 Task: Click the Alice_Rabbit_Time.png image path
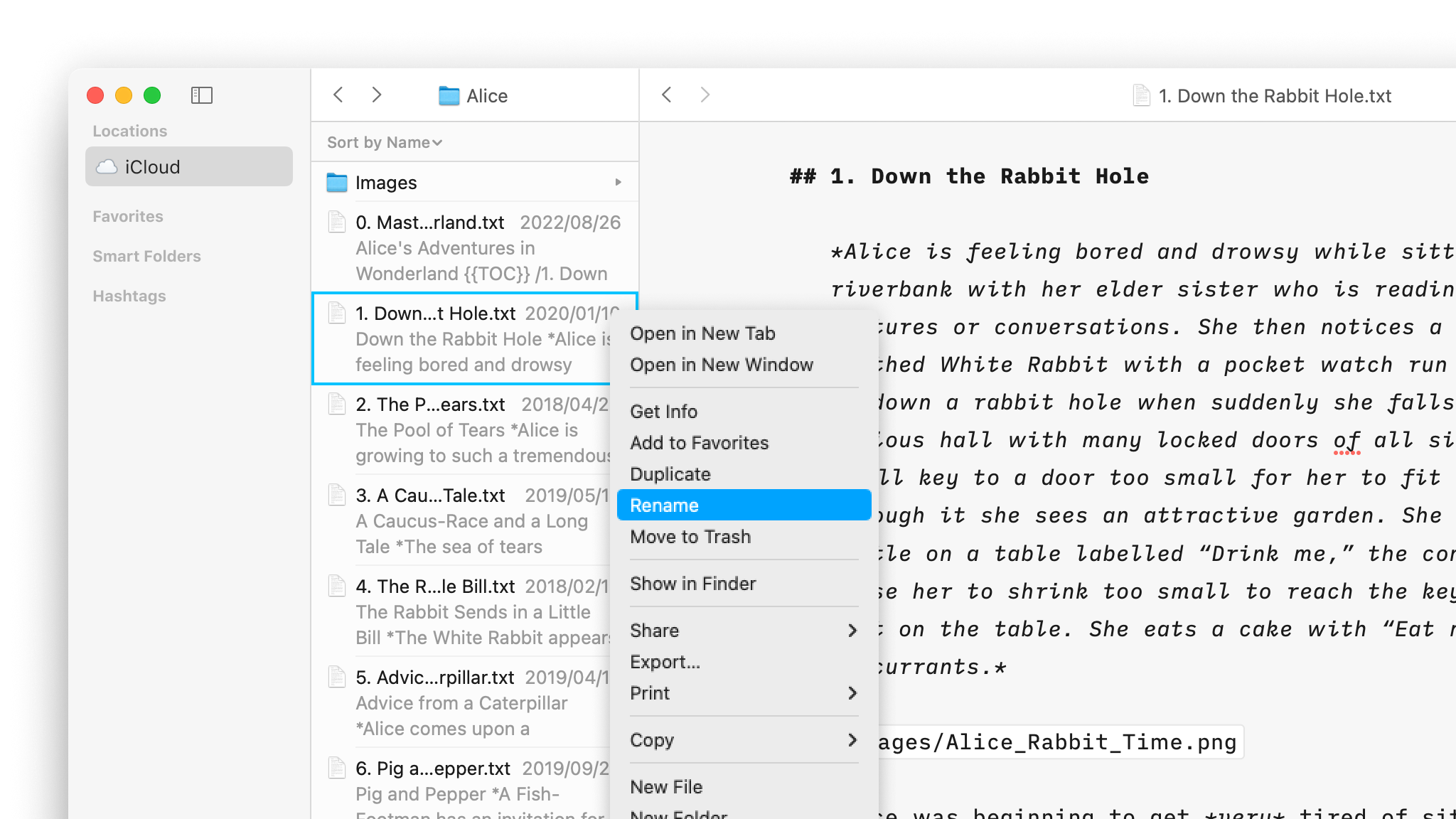[x=1057, y=742]
